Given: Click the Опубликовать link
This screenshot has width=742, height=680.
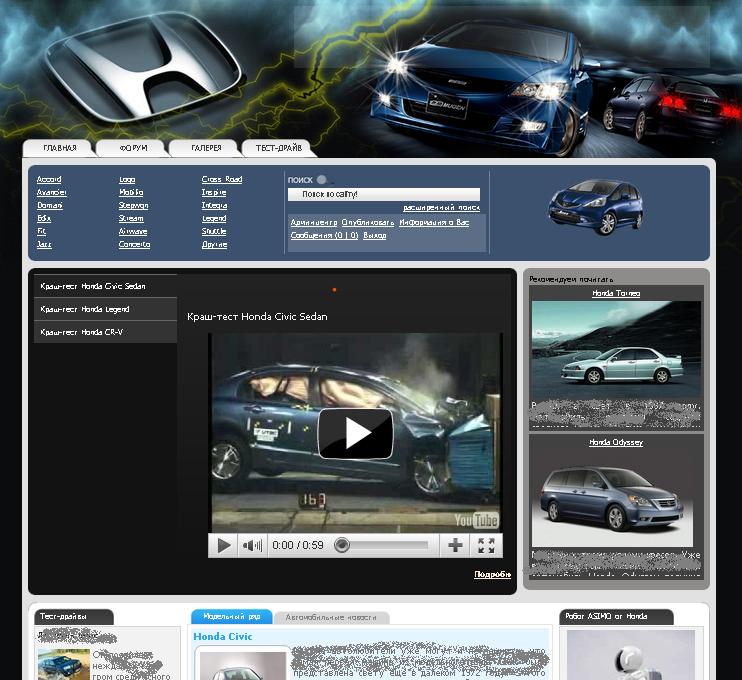Looking at the screenshot, I should pyautogui.click(x=368, y=222).
